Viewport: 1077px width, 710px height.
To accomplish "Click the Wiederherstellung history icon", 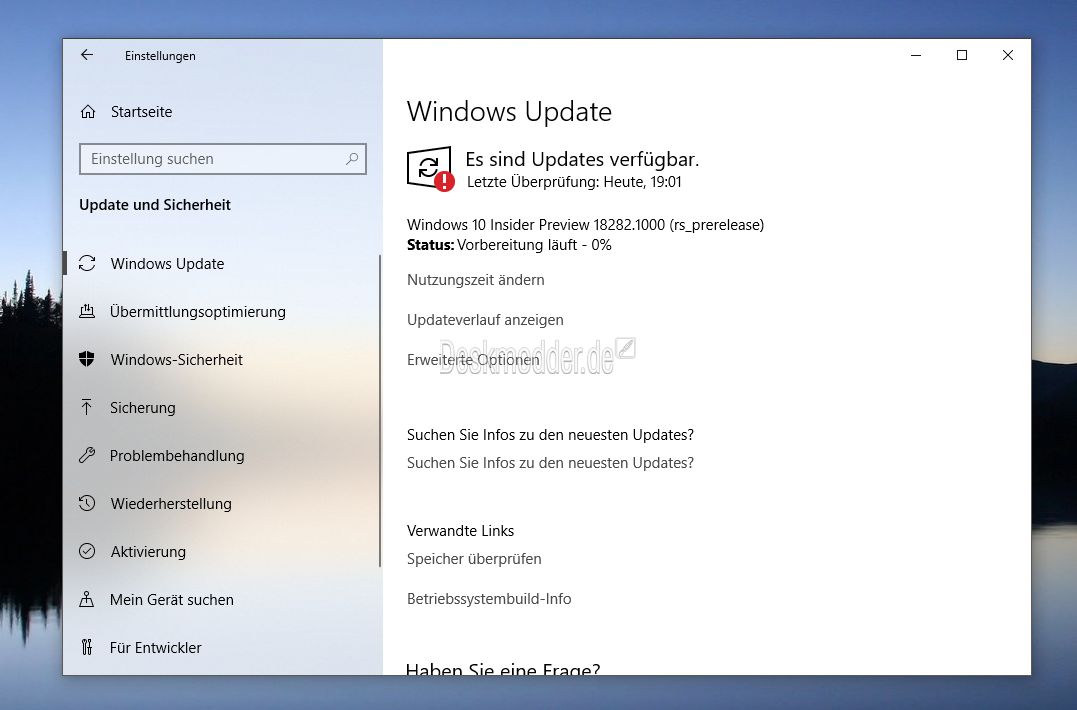I will pyautogui.click(x=87, y=503).
